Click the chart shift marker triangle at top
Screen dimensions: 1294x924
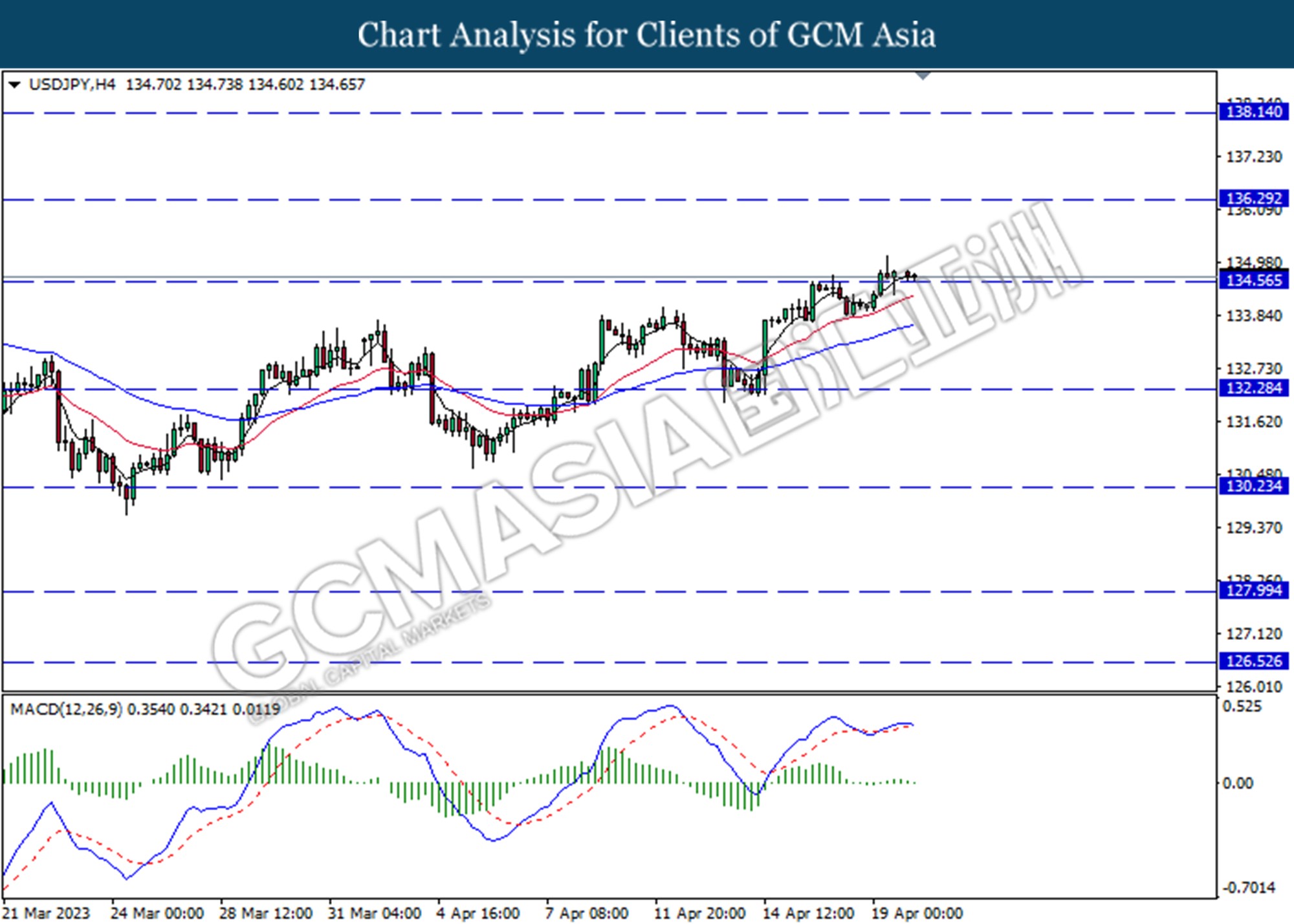[923, 76]
